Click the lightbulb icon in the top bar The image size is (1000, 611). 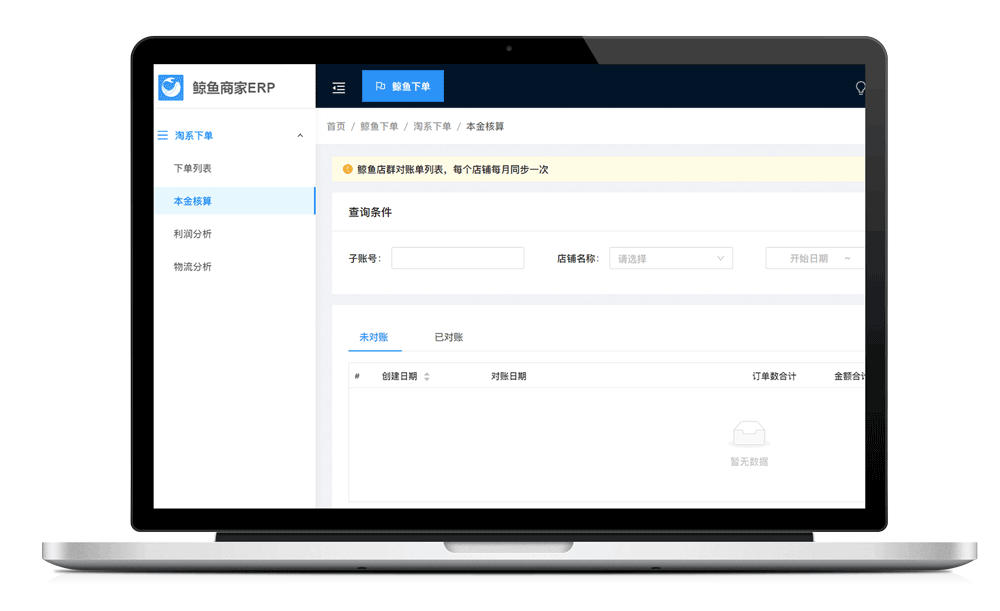(x=859, y=88)
